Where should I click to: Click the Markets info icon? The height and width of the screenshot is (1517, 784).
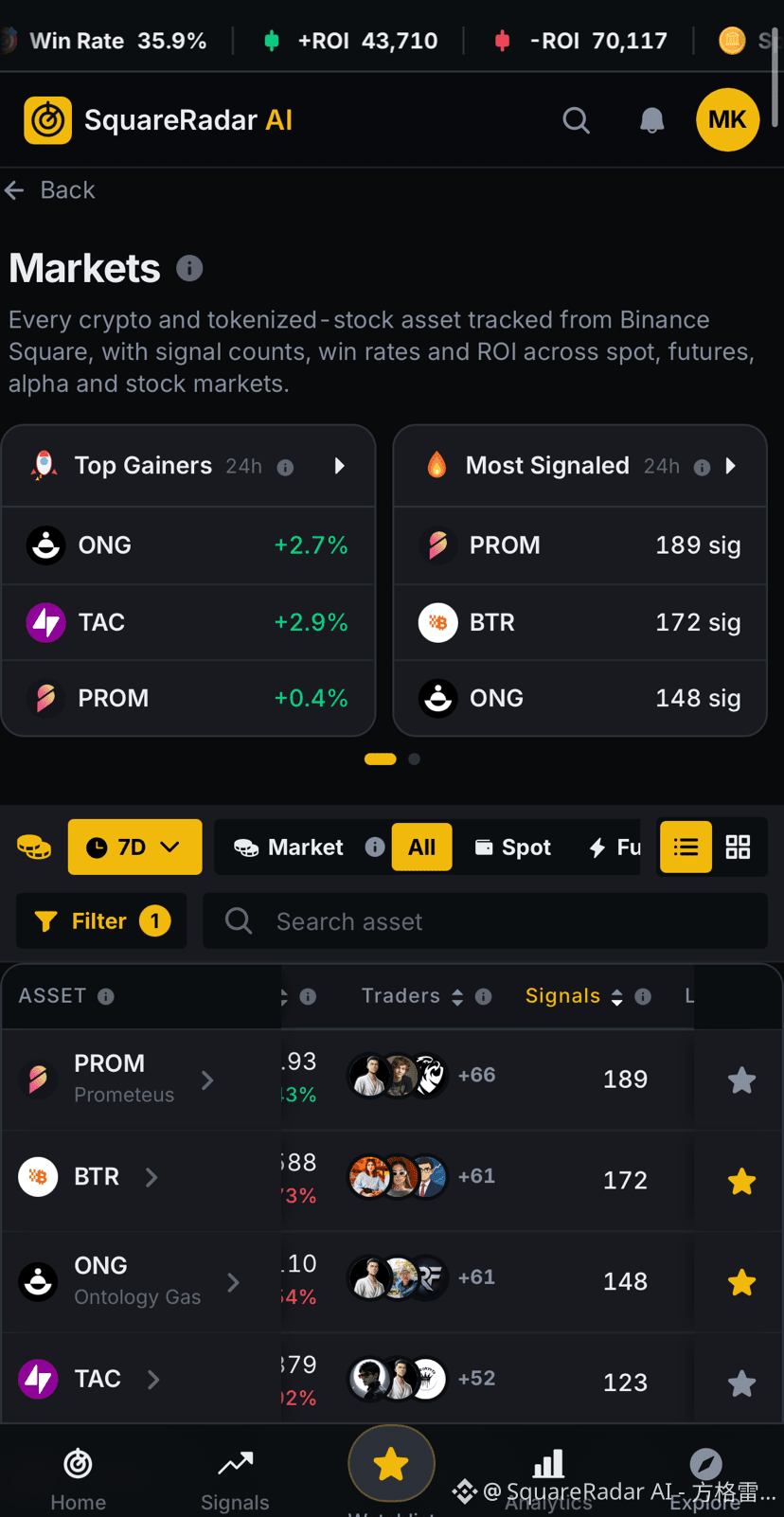coord(189,269)
